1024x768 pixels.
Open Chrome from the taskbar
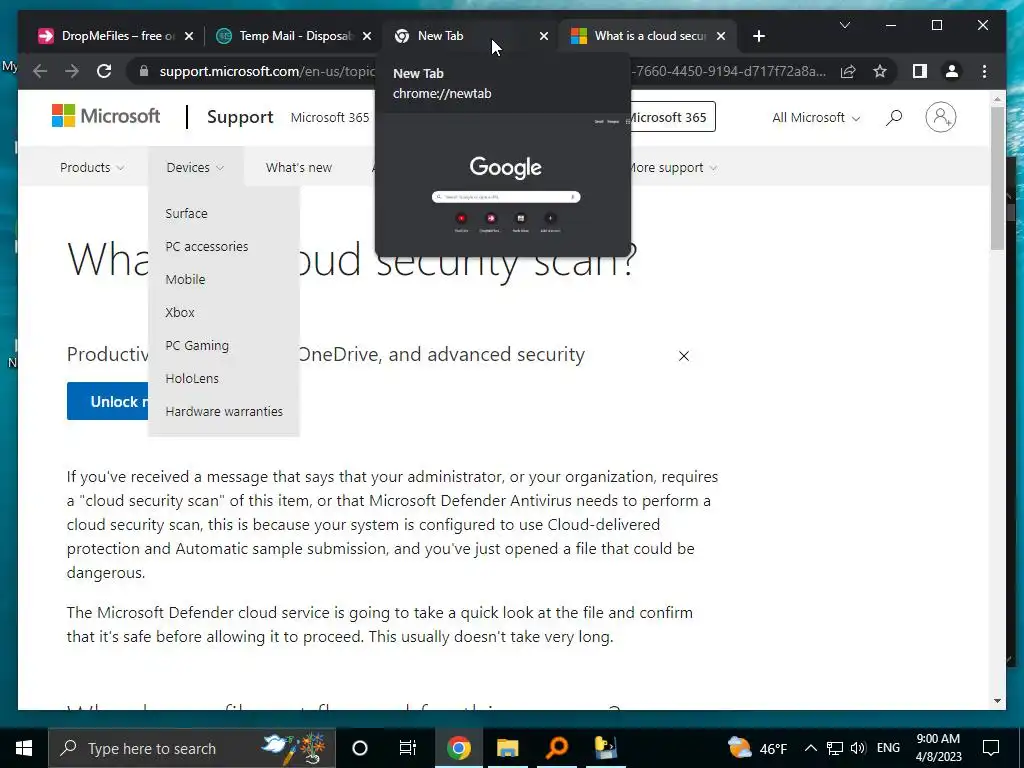click(x=458, y=748)
